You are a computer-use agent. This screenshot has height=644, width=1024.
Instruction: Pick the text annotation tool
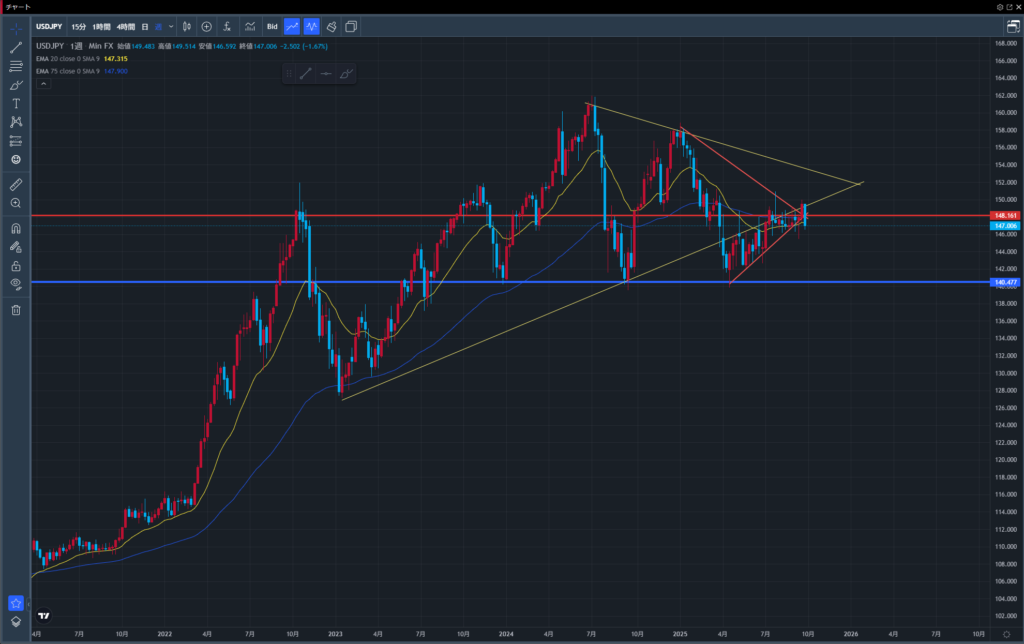[x=16, y=103]
